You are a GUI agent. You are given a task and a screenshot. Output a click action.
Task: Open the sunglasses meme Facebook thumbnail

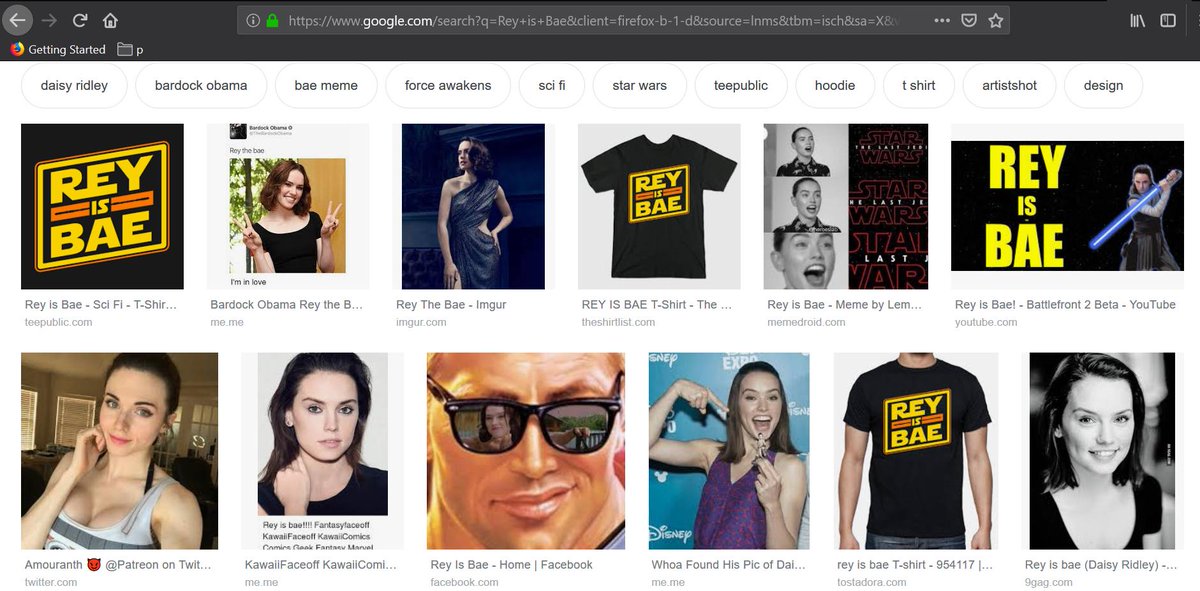coord(526,451)
